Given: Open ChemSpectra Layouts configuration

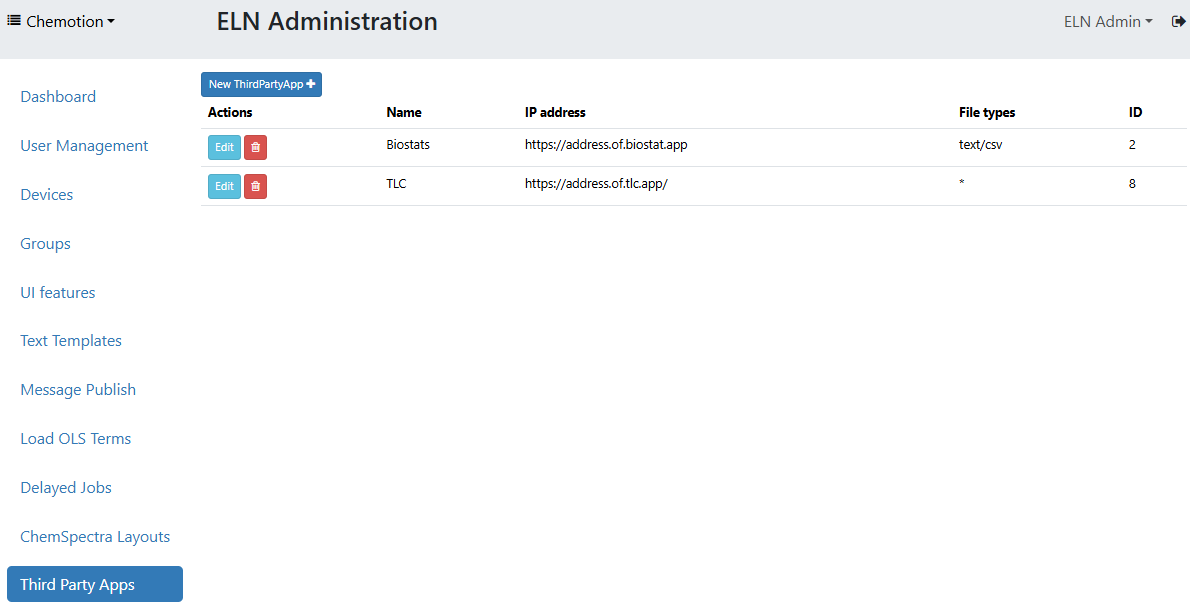Looking at the screenshot, I should [x=95, y=536].
